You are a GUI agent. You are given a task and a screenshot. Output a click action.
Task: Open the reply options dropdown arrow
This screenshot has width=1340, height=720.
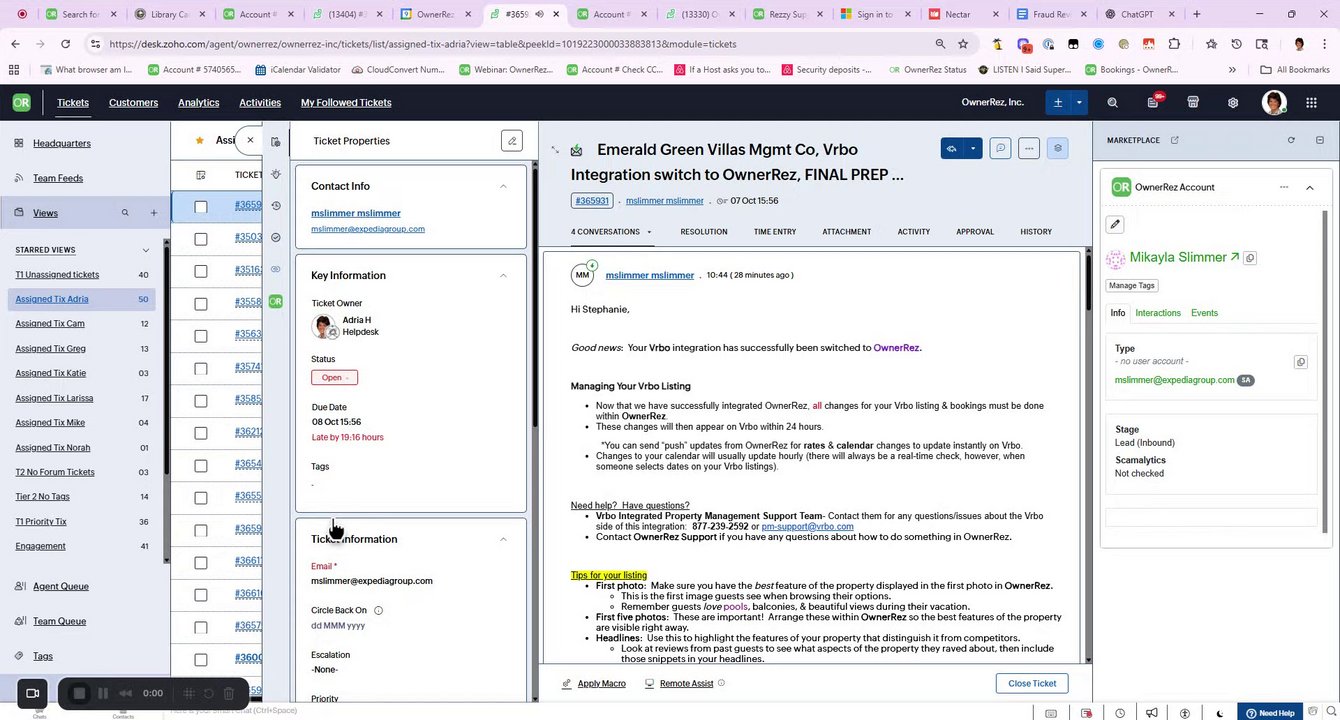pos(973,148)
